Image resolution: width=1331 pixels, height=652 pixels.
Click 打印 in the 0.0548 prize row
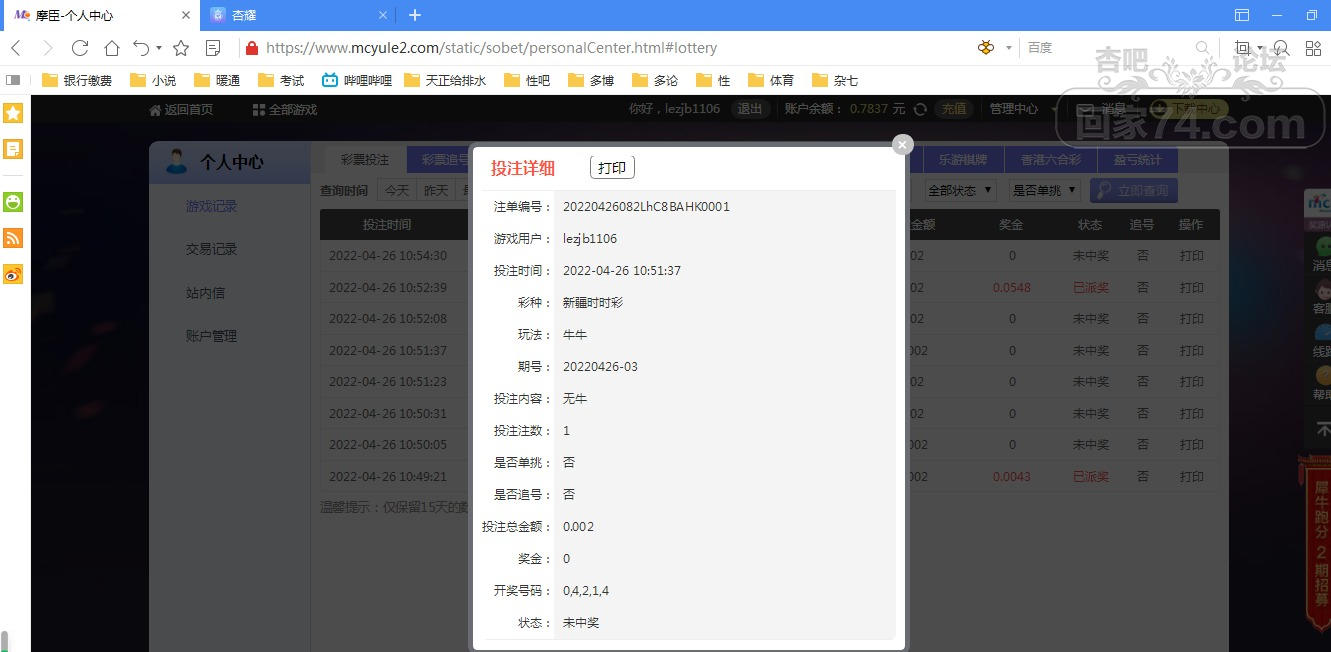pos(1191,287)
